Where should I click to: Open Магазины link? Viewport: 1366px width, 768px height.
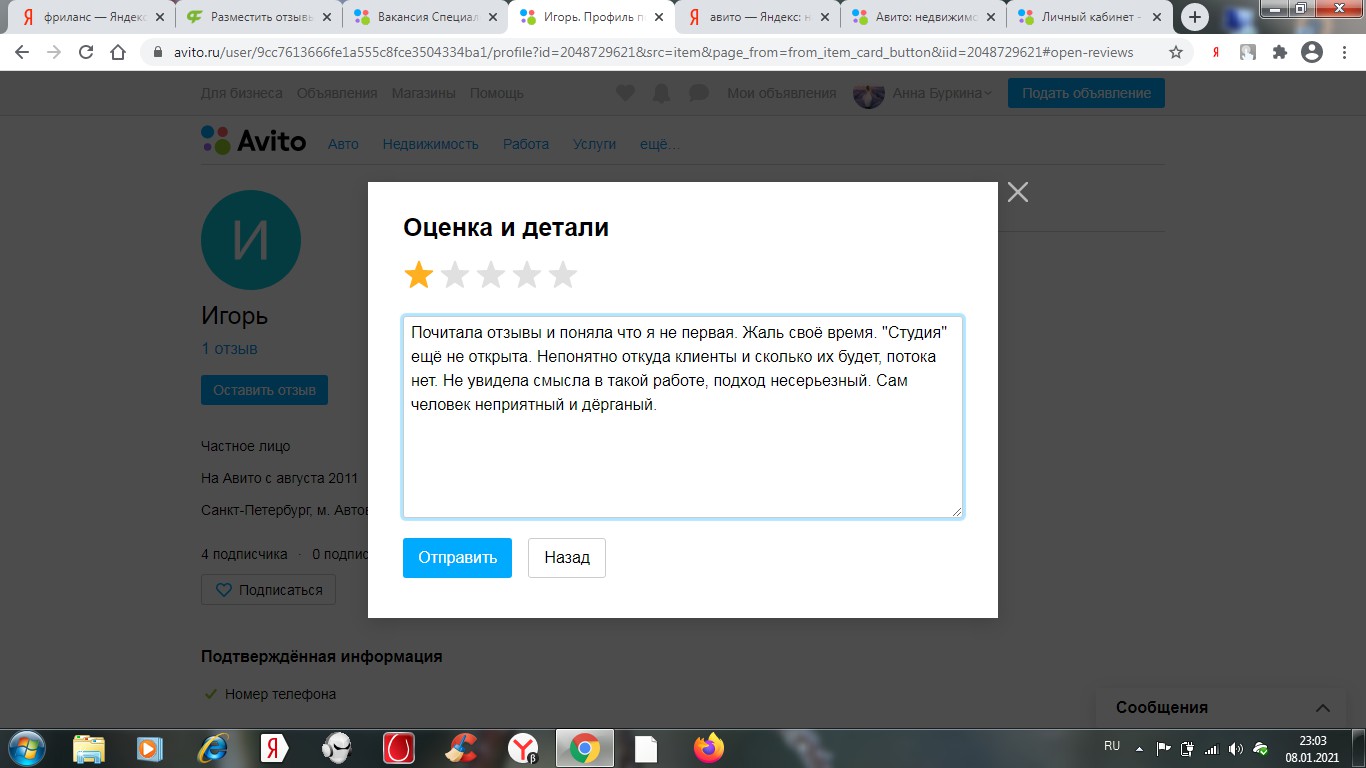tap(423, 93)
